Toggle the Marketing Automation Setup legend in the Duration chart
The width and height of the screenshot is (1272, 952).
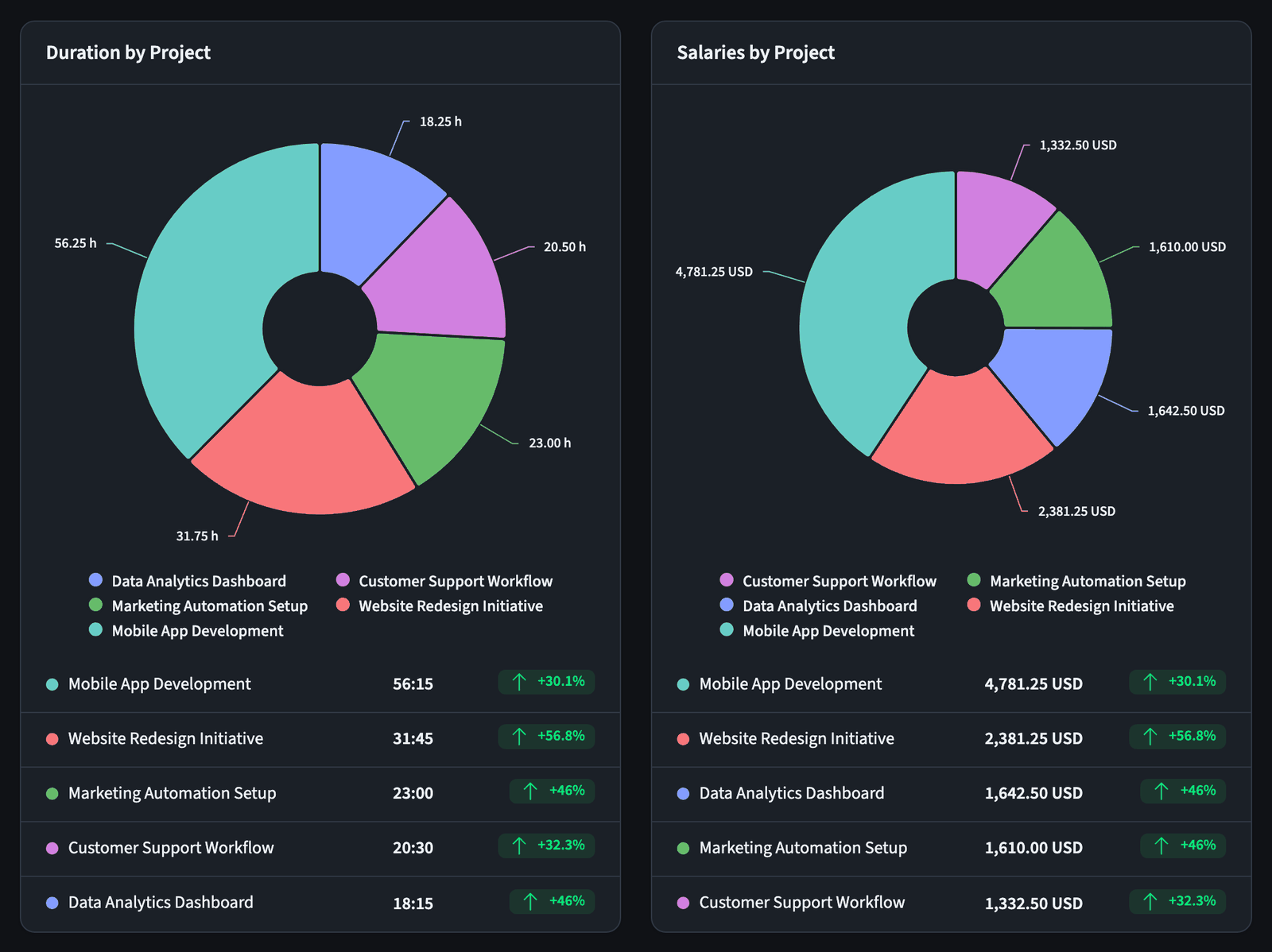click(x=198, y=606)
